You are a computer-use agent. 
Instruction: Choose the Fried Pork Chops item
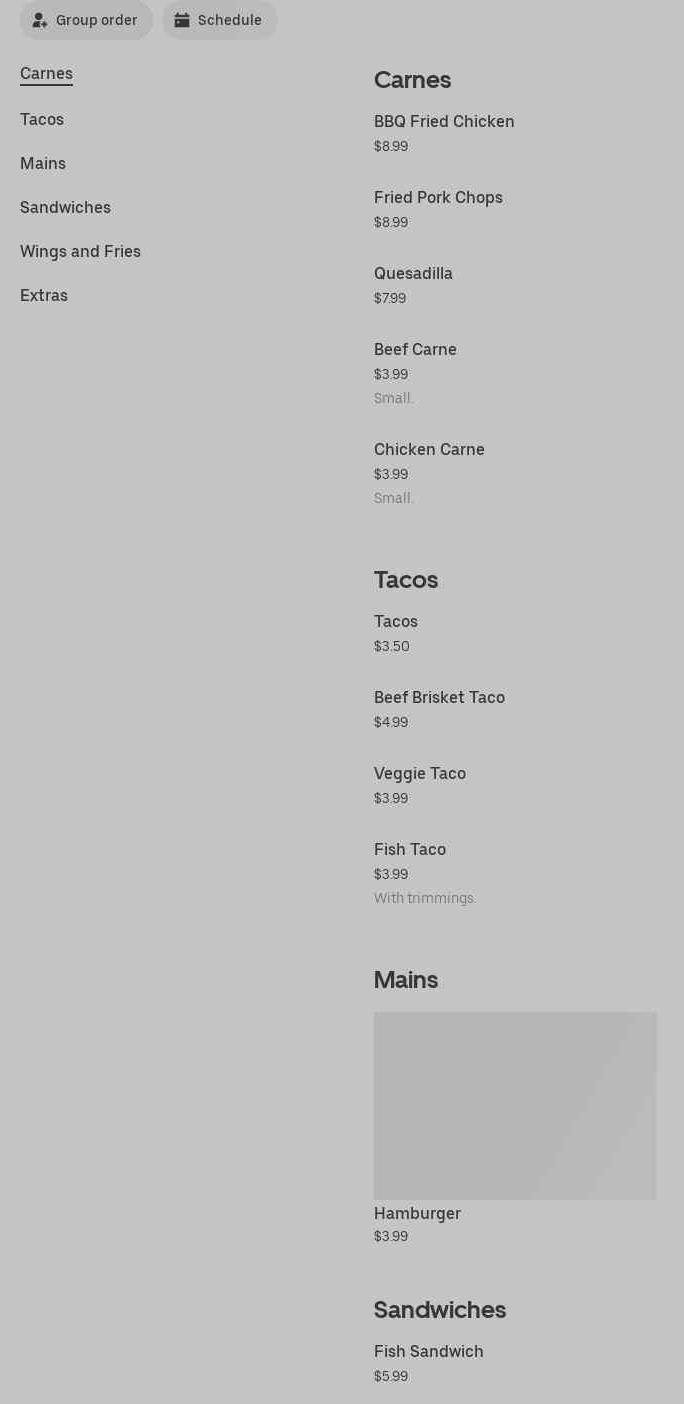click(438, 198)
